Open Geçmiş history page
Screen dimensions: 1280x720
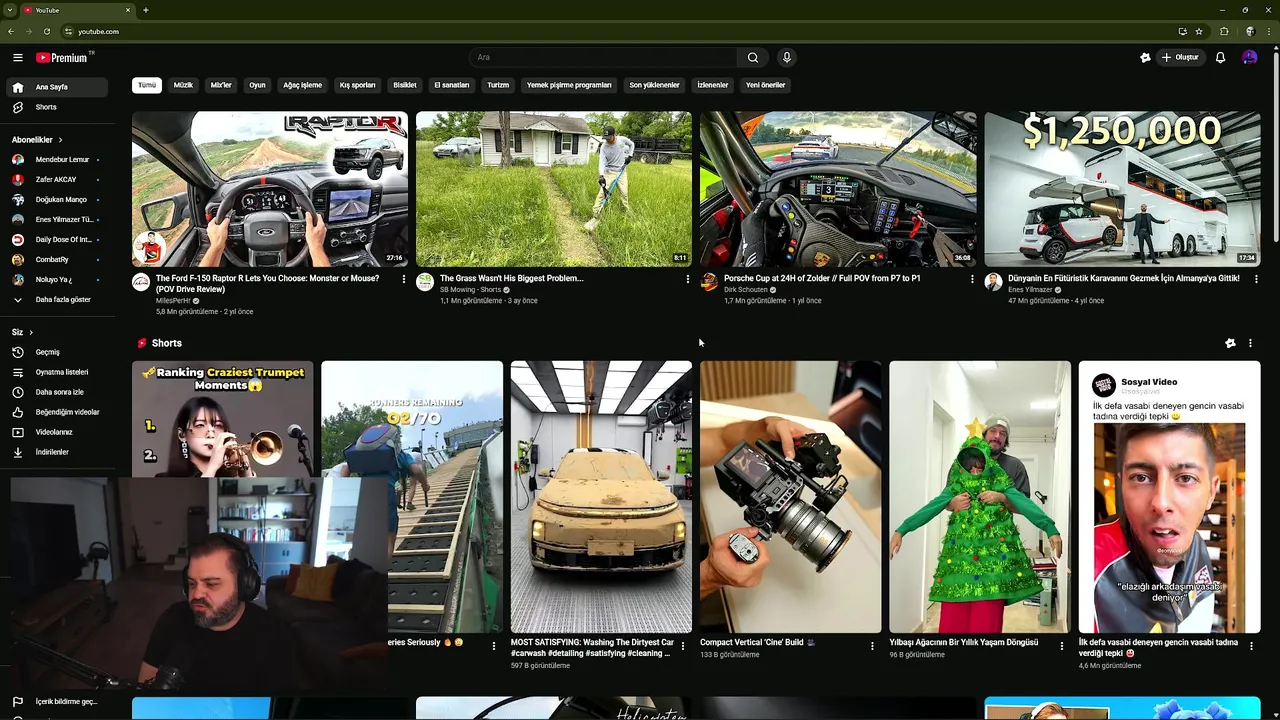56,352
